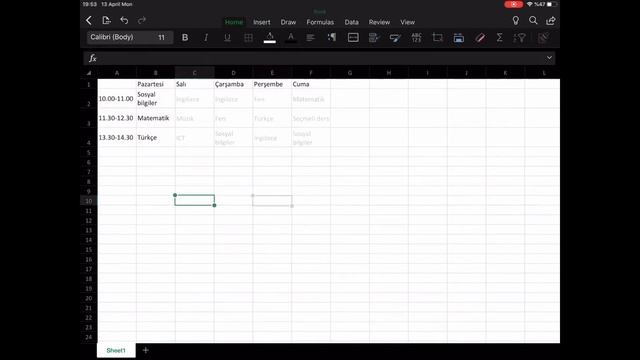Tap the Wrap Text icon
Viewport: 640px width, 360px height.
(x=332, y=38)
